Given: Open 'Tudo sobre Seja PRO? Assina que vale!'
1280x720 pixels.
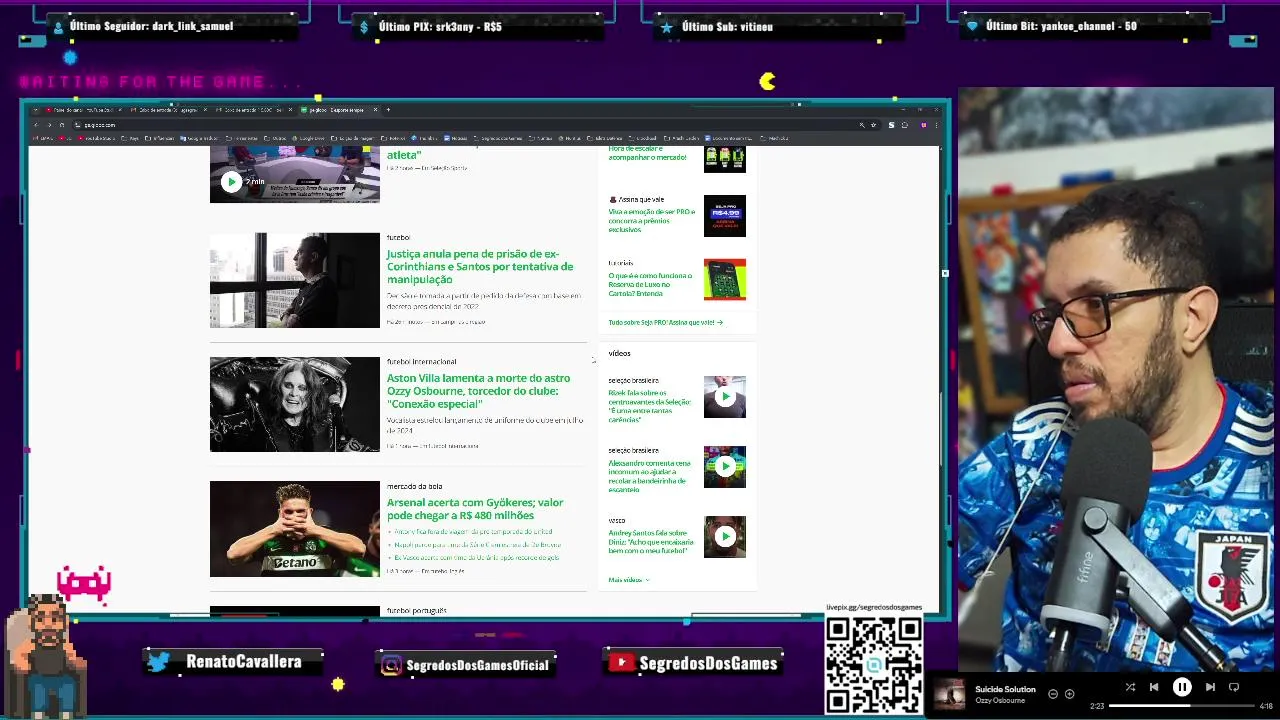Looking at the screenshot, I should [x=665, y=322].
